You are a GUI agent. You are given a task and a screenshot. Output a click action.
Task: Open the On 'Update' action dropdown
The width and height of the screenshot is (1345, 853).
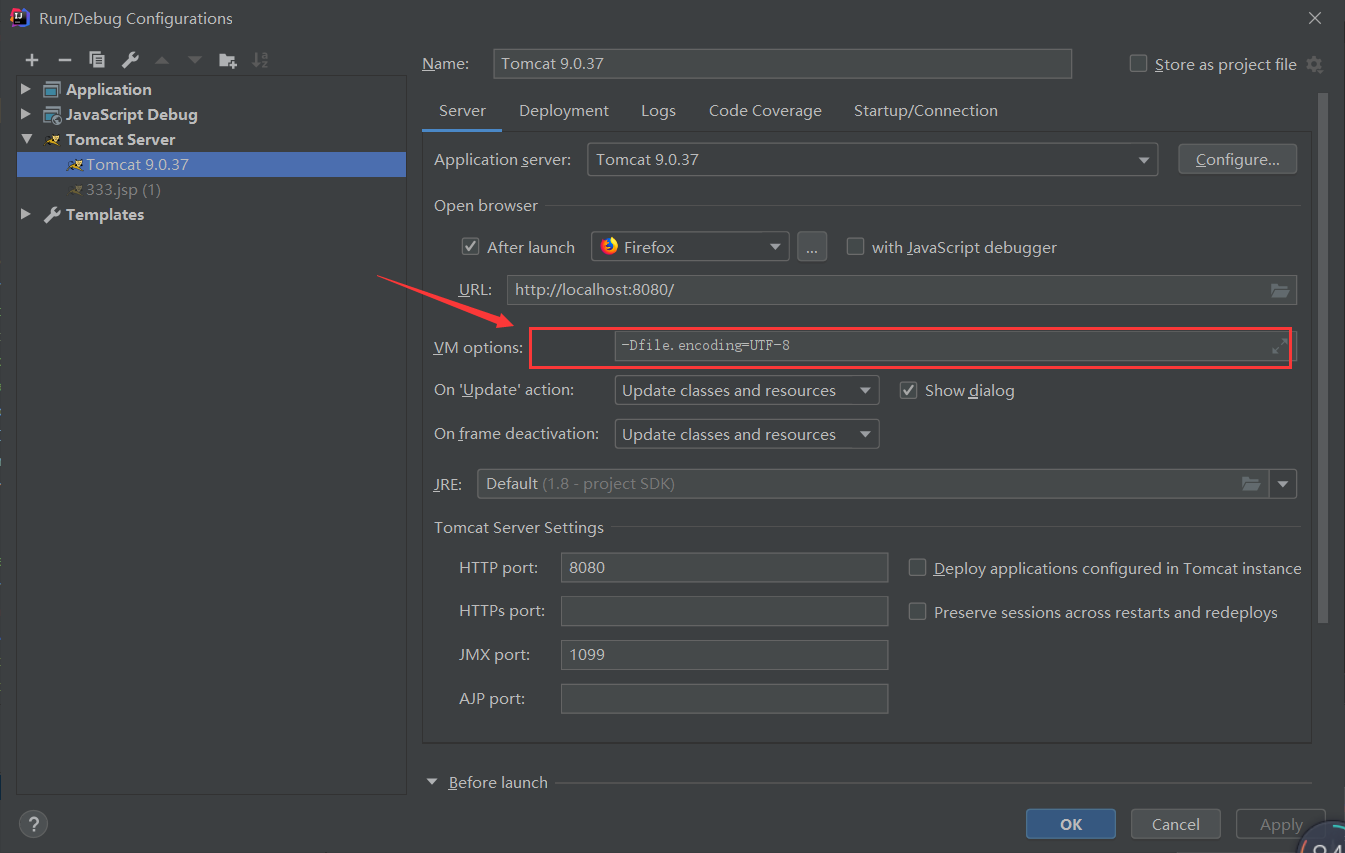(x=746, y=391)
